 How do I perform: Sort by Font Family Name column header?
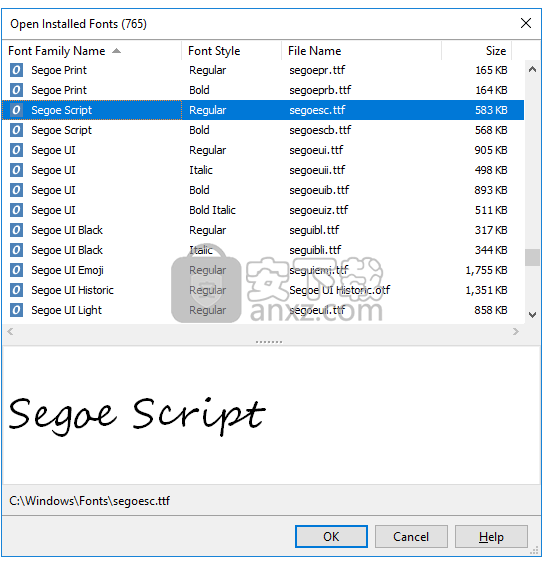[92, 51]
